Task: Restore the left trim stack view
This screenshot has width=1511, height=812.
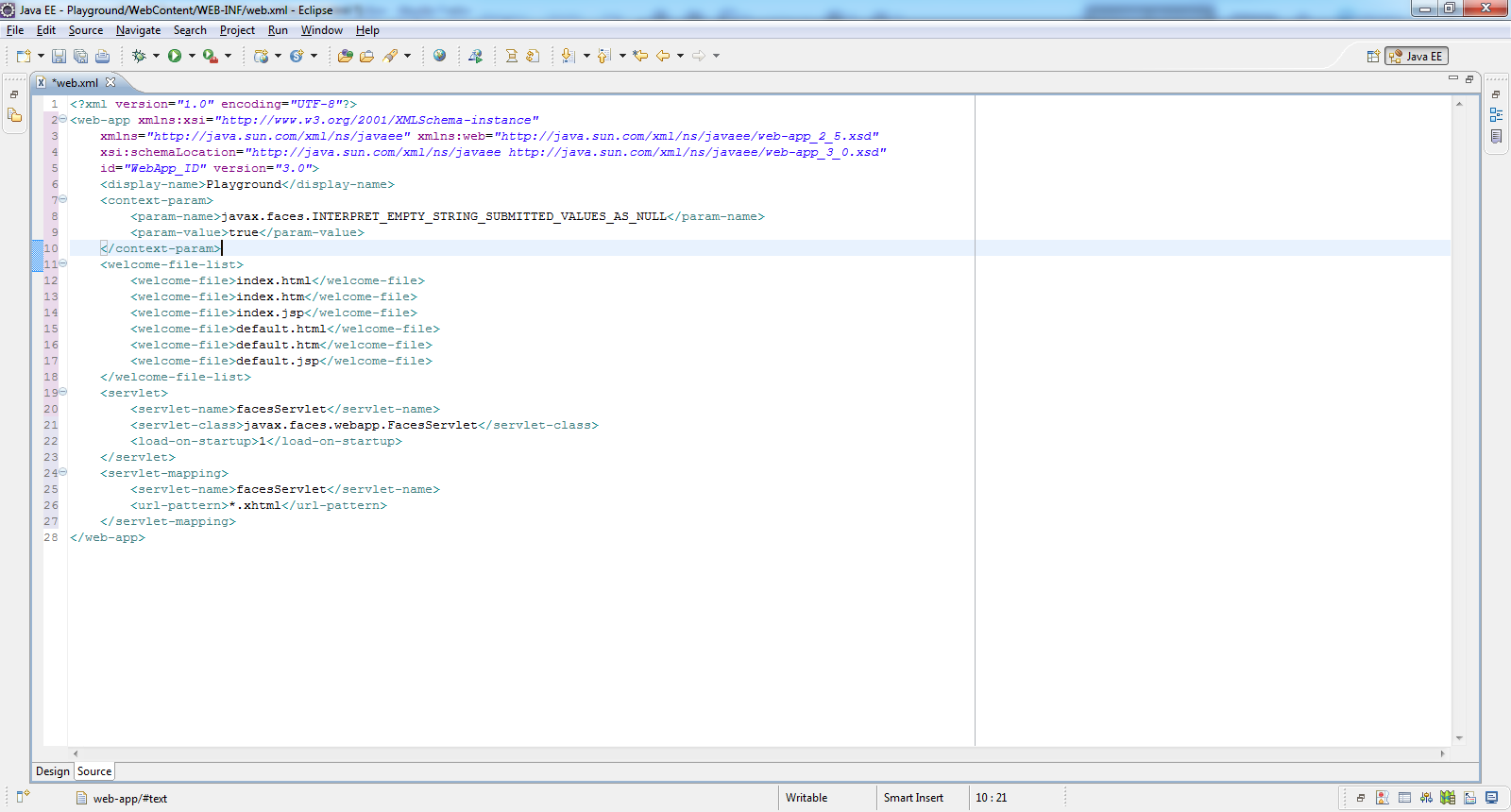Action: pyautogui.click(x=14, y=94)
